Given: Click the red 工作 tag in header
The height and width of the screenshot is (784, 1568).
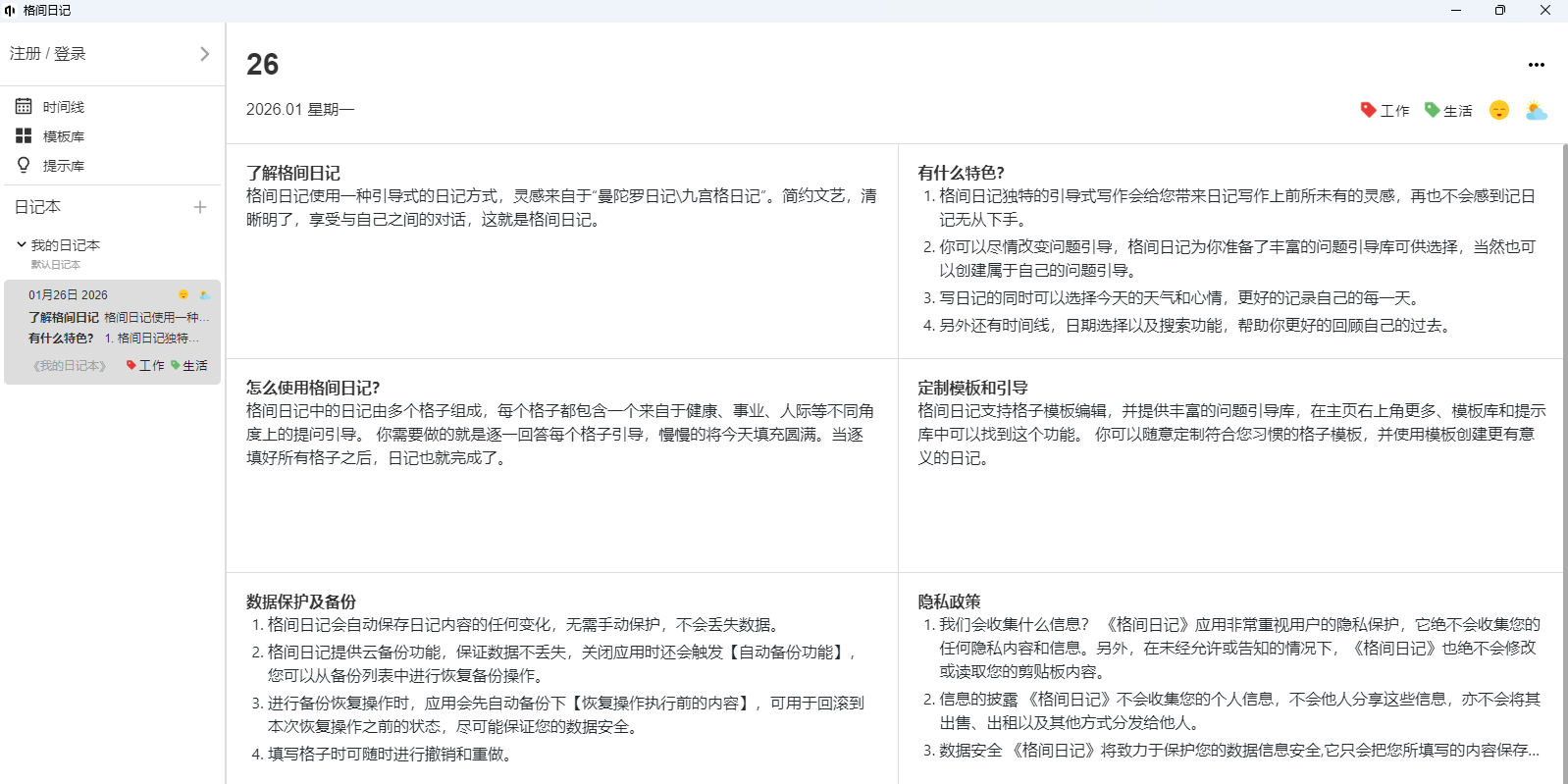Looking at the screenshot, I should click(1385, 111).
